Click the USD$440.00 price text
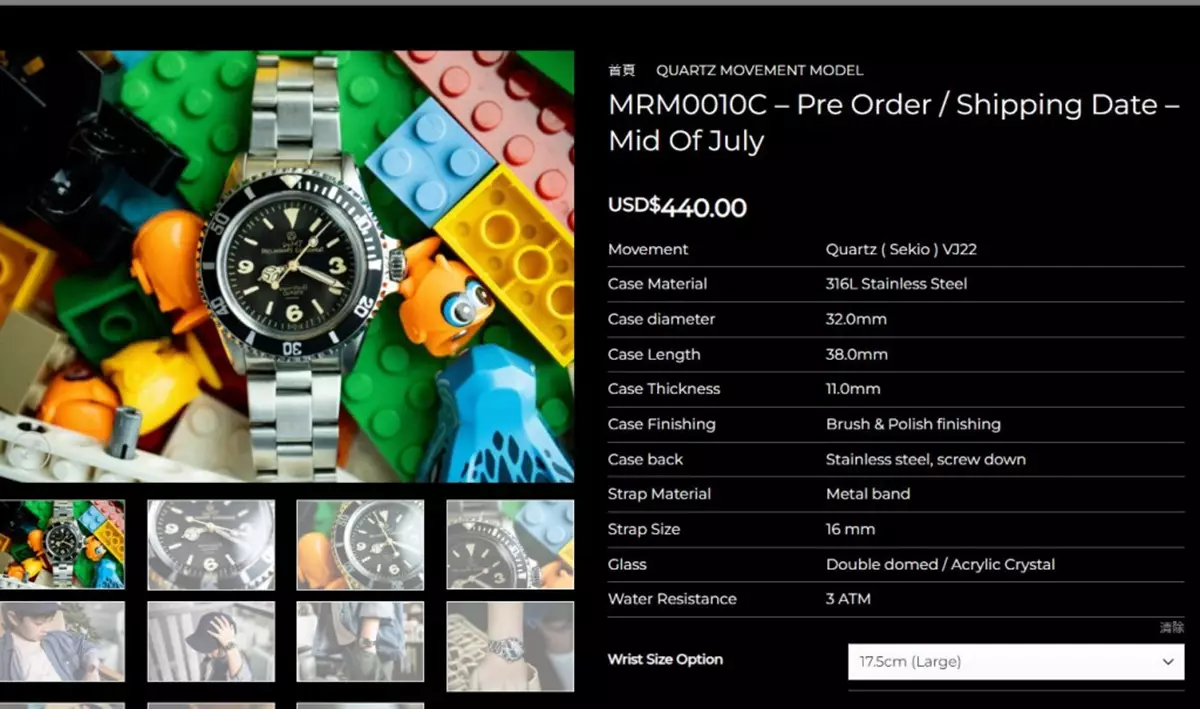This screenshot has width=1200, height=709. 677,207
